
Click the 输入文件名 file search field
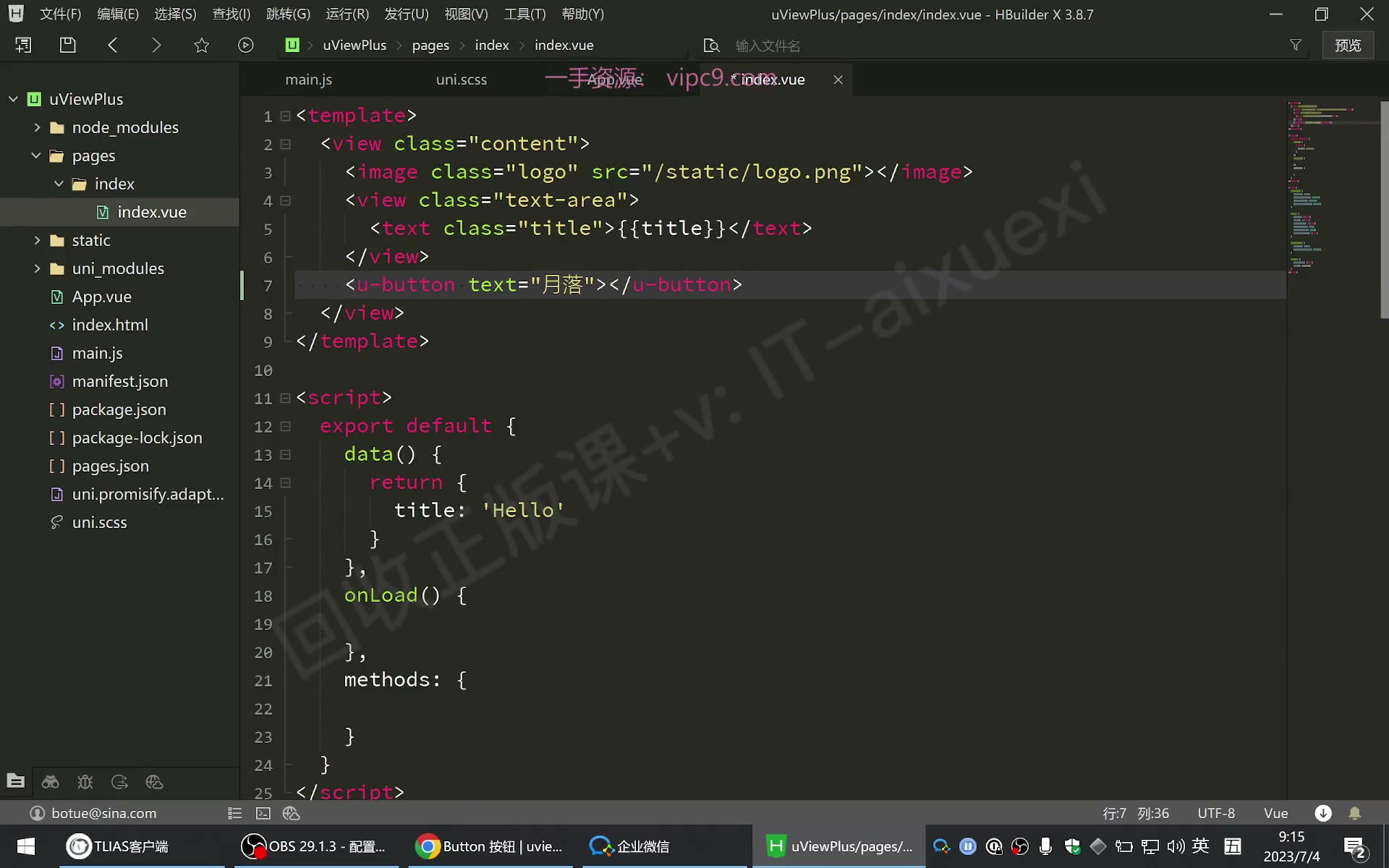[x=1006, y=46]
